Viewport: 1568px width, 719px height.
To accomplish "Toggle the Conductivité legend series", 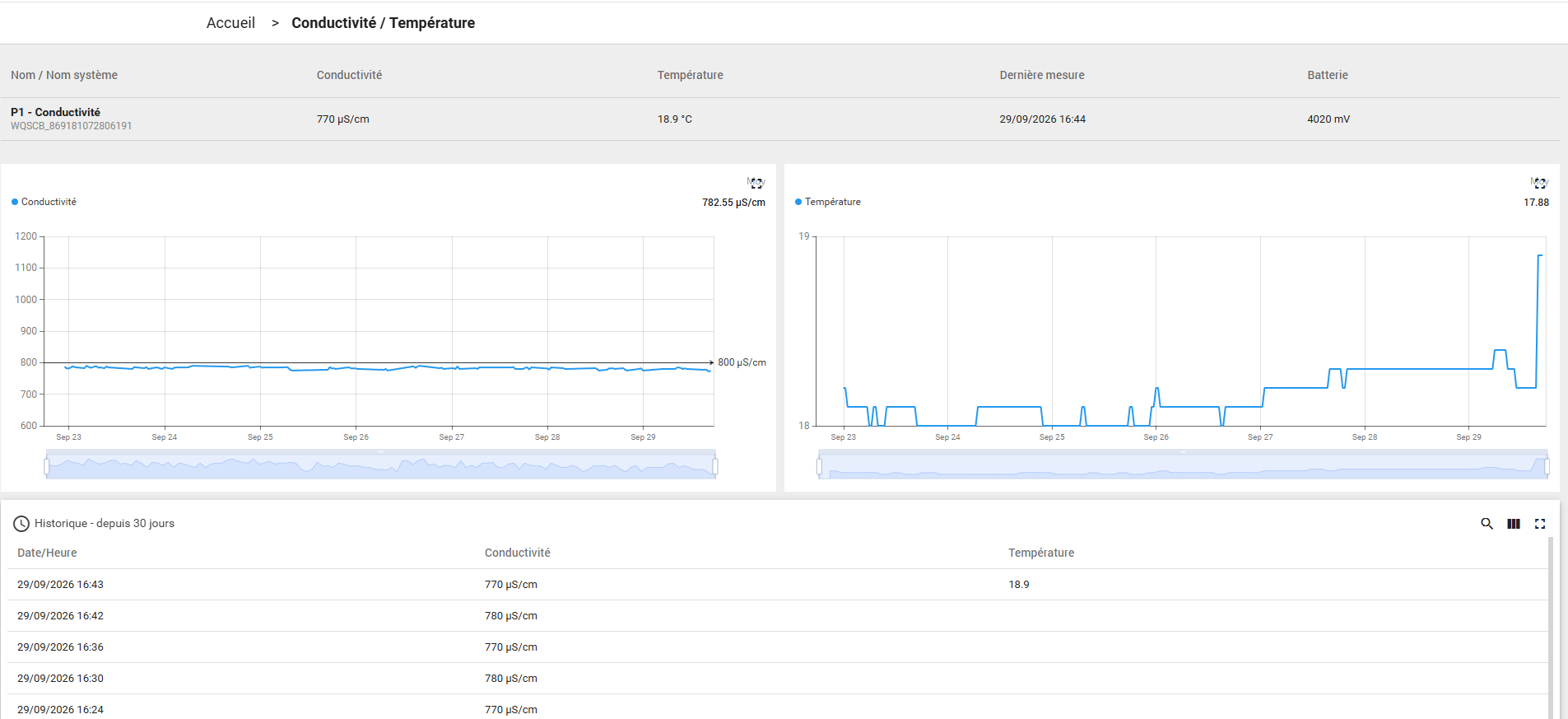I will tap(44, 202).
